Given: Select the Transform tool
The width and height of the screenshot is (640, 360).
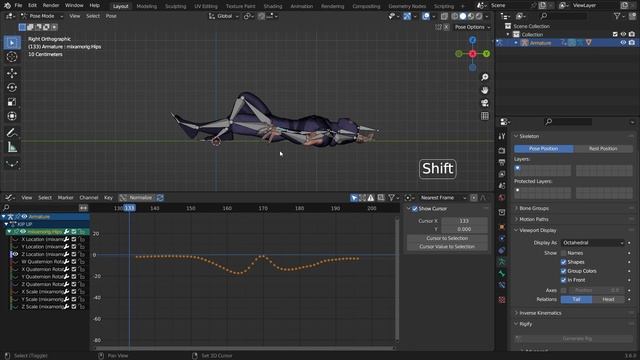Looking at the screenshot, I should coord(12,116).
